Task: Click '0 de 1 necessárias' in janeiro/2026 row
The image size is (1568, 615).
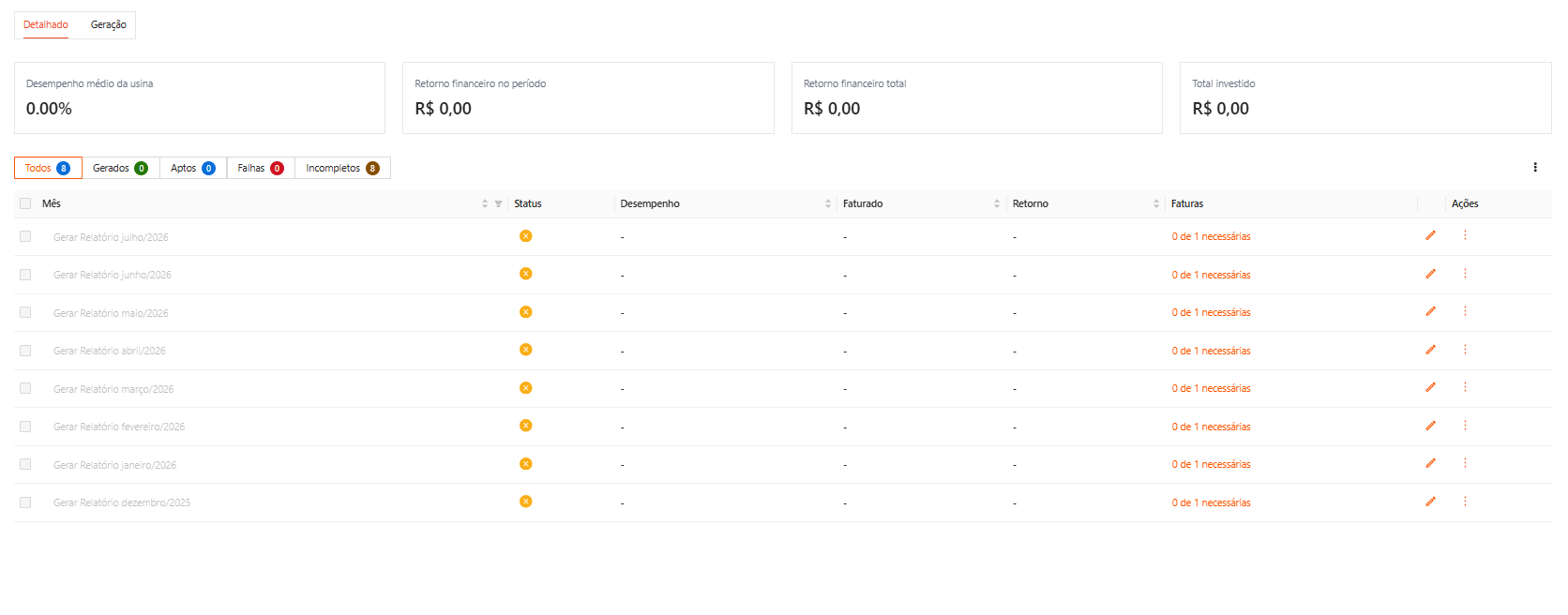Action: (1211, 464)
